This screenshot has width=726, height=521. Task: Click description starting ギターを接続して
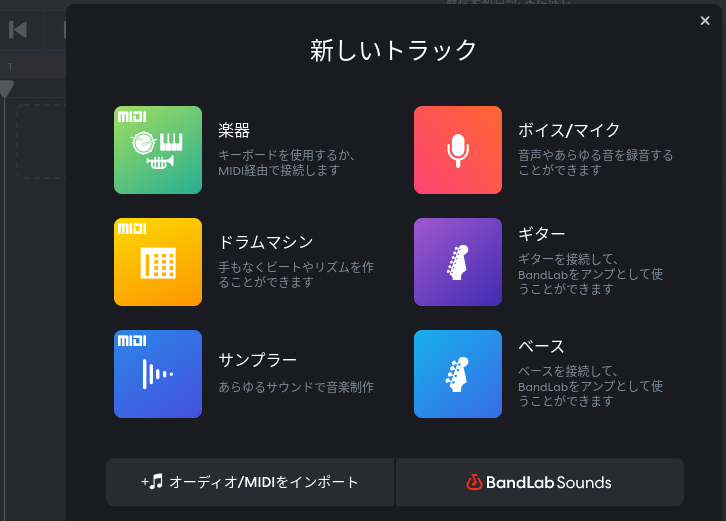pyautogui.click(x=590, y=274)
